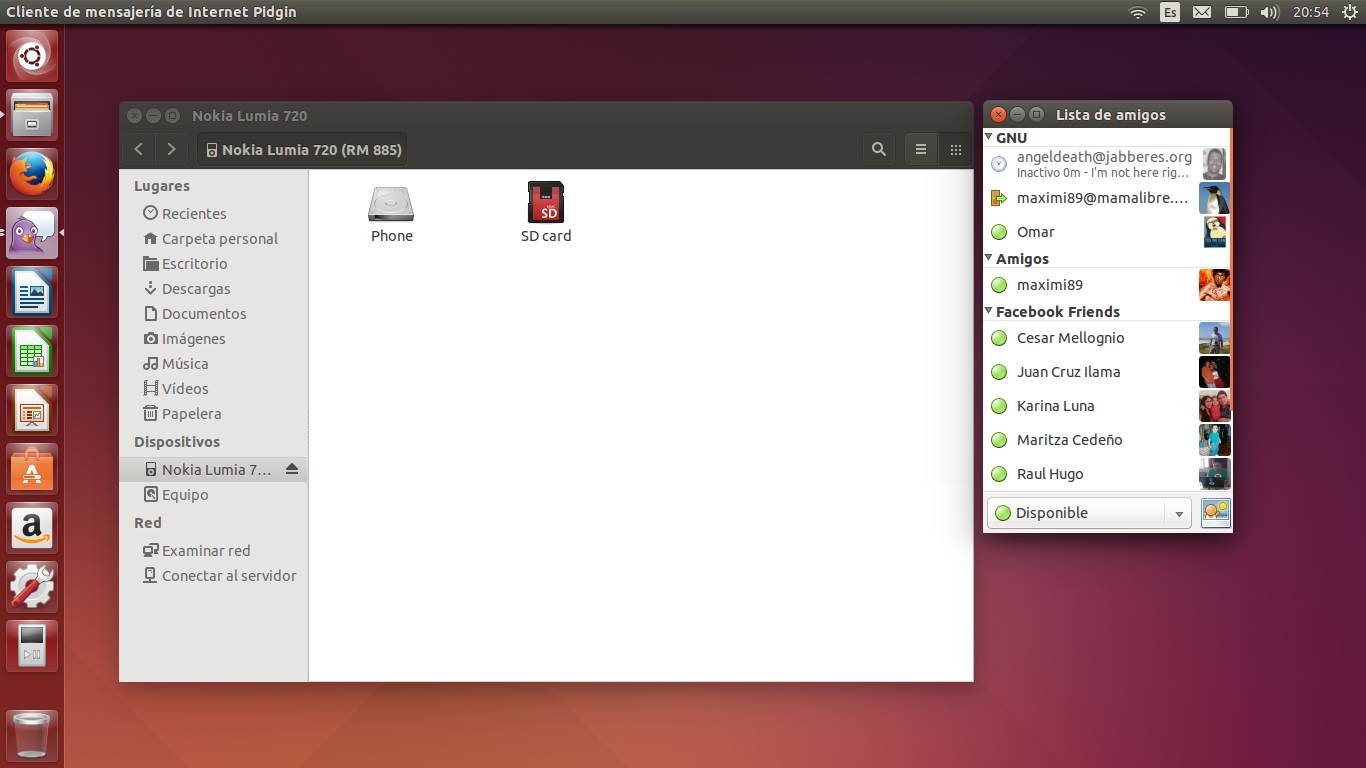Click Omar's avatar thumbnail
The image size is (1366, 768).
pyautogui.click(x=1214, y=232)
